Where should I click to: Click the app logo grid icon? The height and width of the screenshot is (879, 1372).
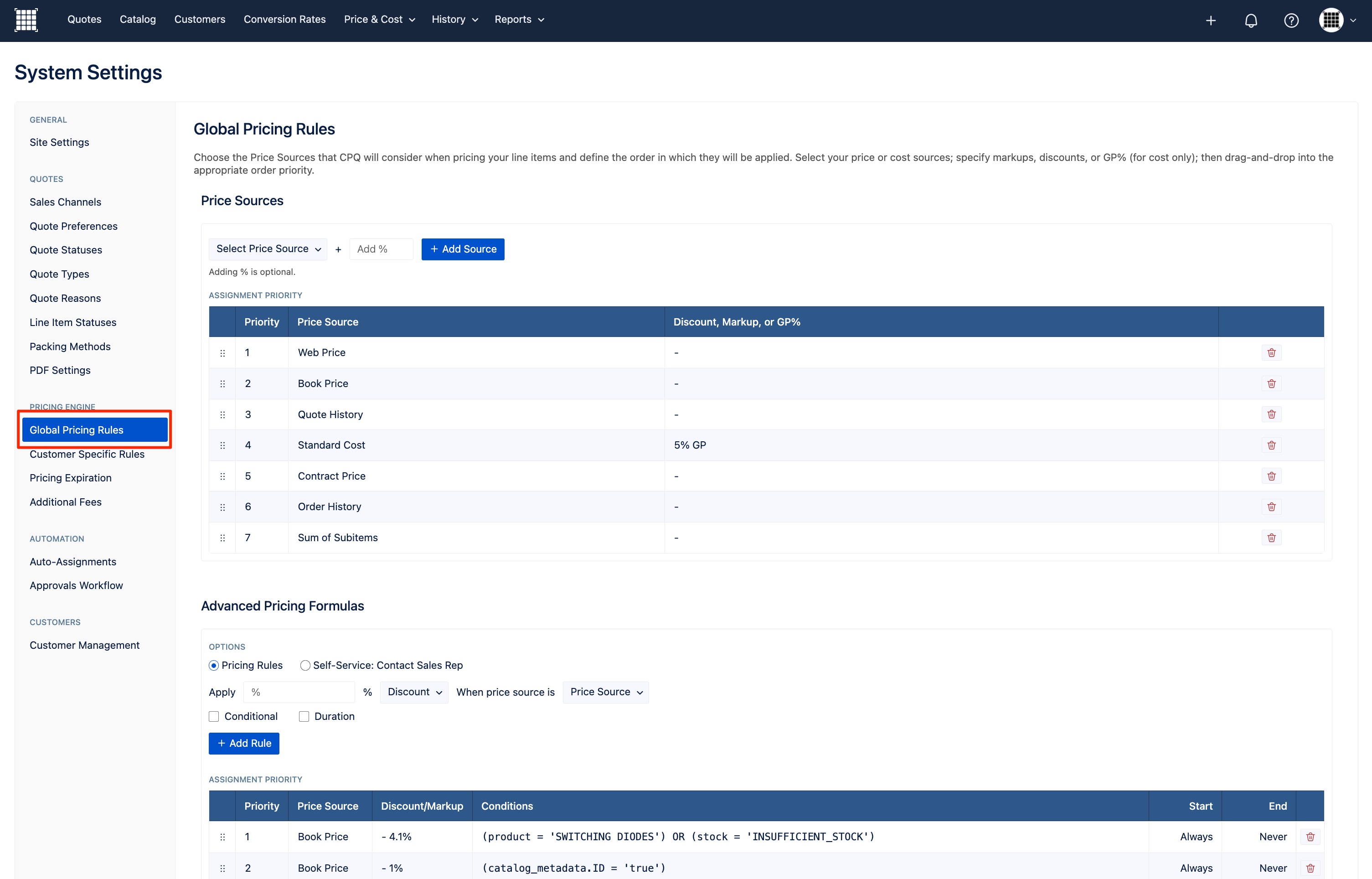click(26, 20)
